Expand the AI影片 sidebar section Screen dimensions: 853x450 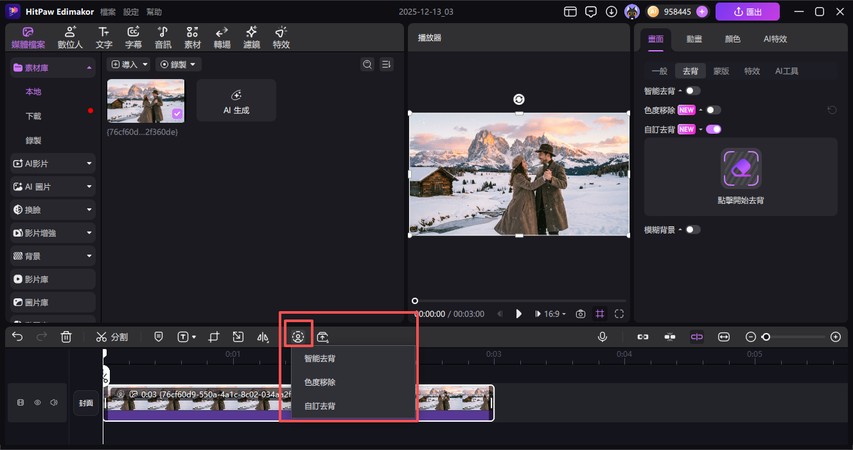click(52, 162)
